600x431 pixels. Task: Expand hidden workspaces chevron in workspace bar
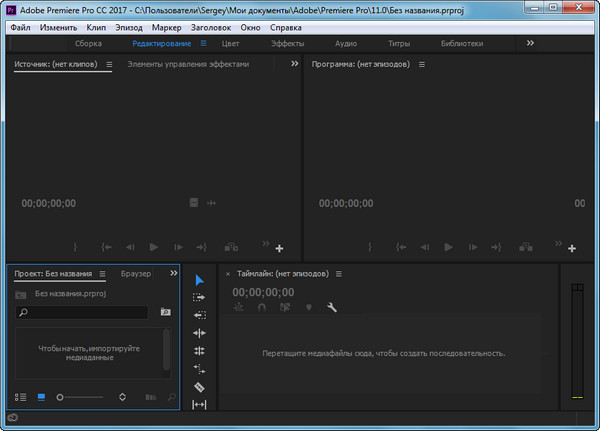[530, 43]
